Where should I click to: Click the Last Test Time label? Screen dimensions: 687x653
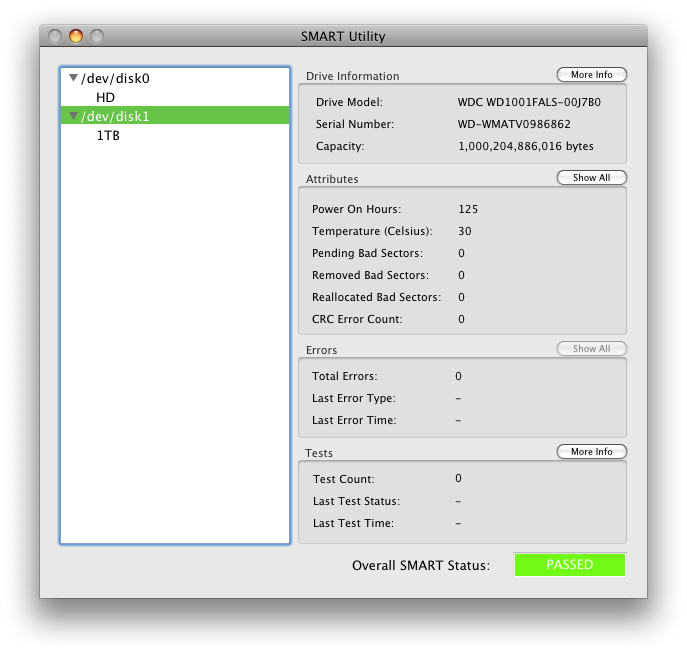click(353, 523)
